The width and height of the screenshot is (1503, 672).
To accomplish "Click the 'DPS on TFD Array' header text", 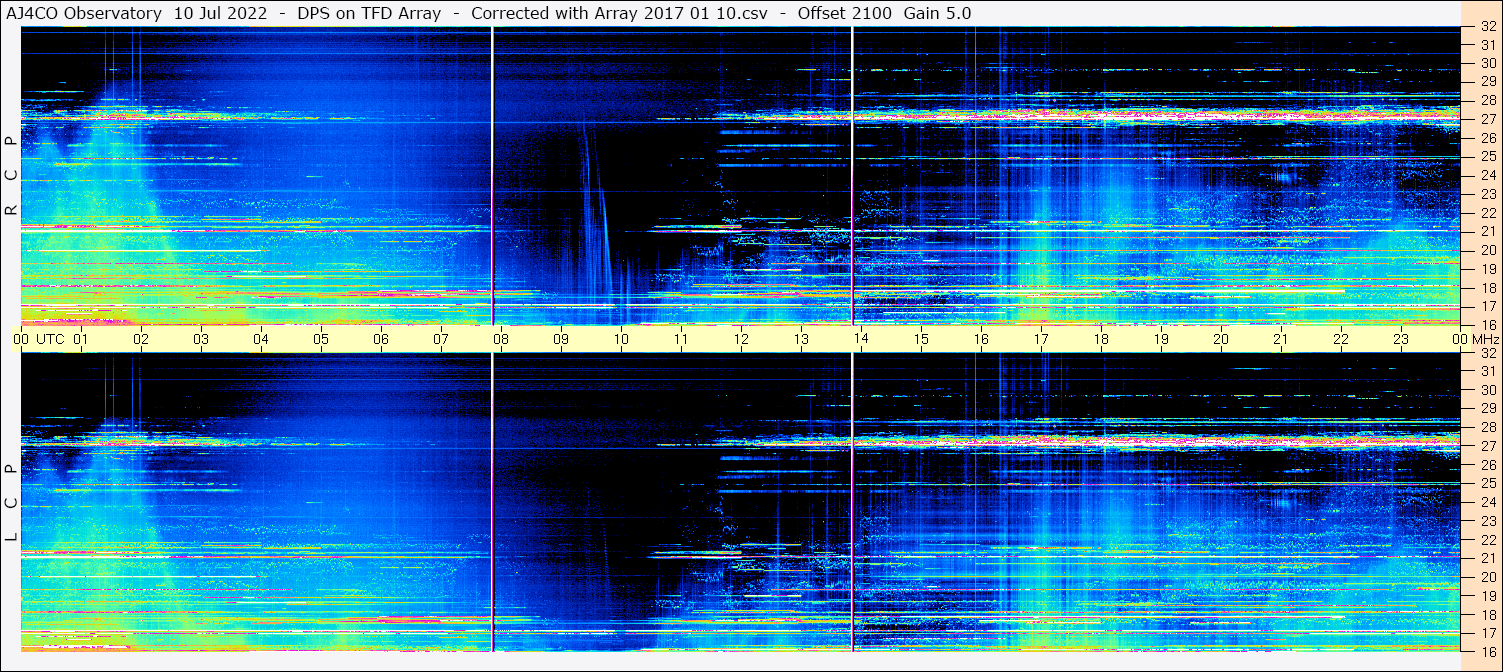I will 369,14.
